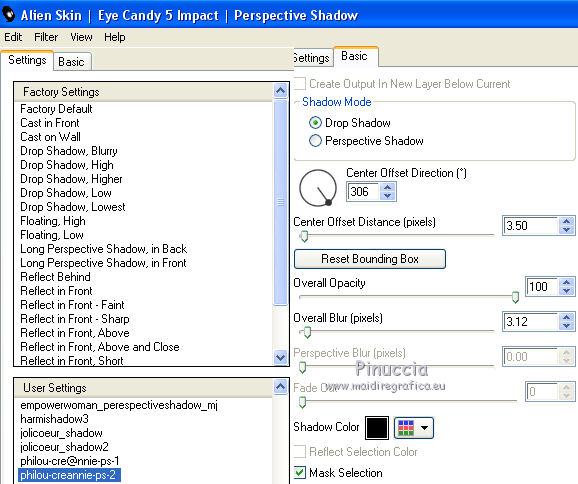Image resolution: width=578 pixels, height=484 pixels.
Task: Select the Perspective Shadow radio button
Action: coord(315,141)
